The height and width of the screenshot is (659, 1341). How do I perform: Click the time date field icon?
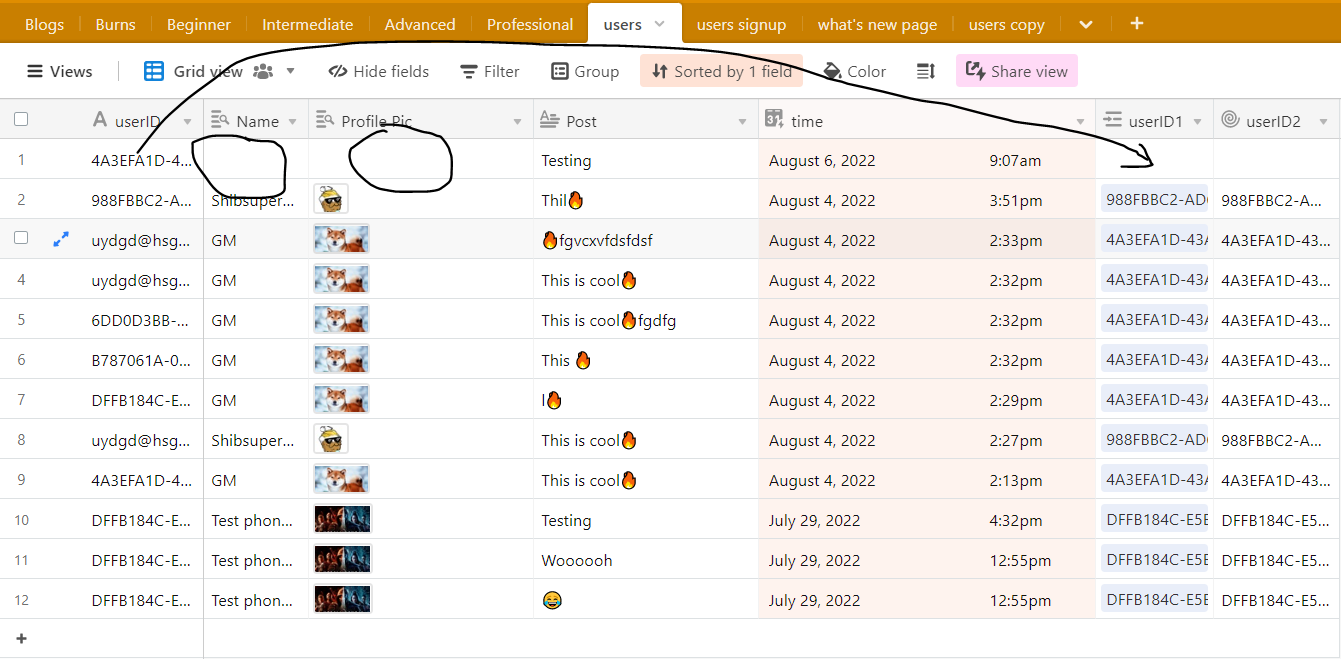(x=774, y=121)
